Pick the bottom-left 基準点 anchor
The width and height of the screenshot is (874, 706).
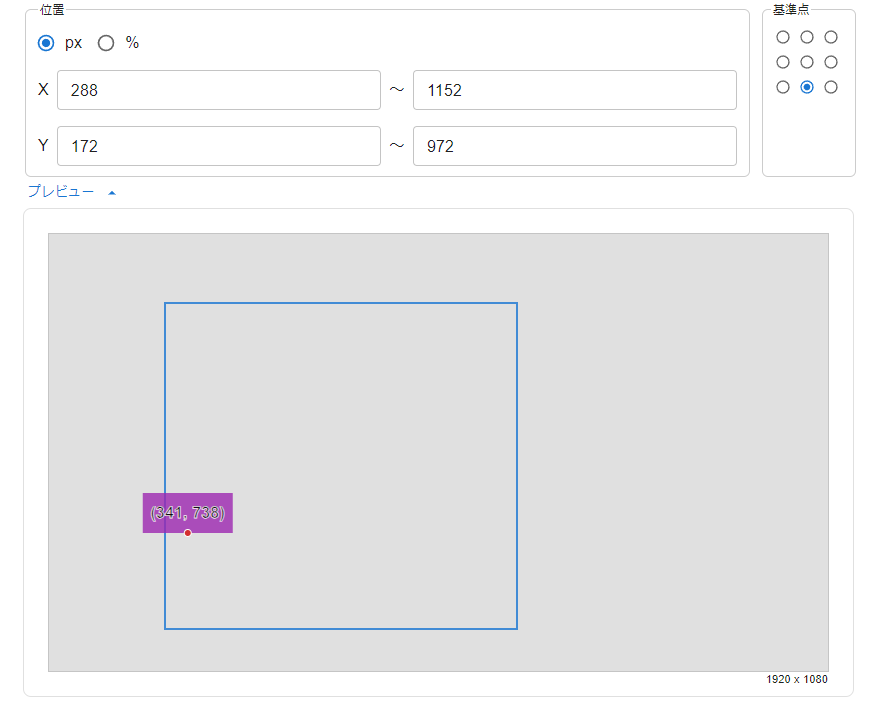click(x=783, y=87)
